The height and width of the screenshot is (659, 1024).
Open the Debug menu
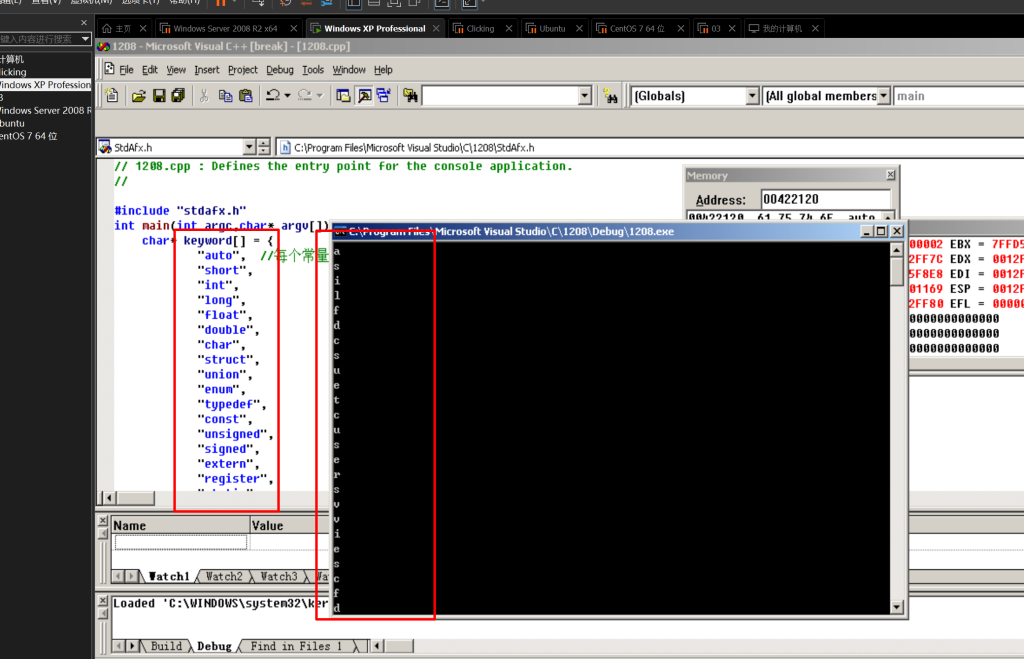tap(280, 70)
